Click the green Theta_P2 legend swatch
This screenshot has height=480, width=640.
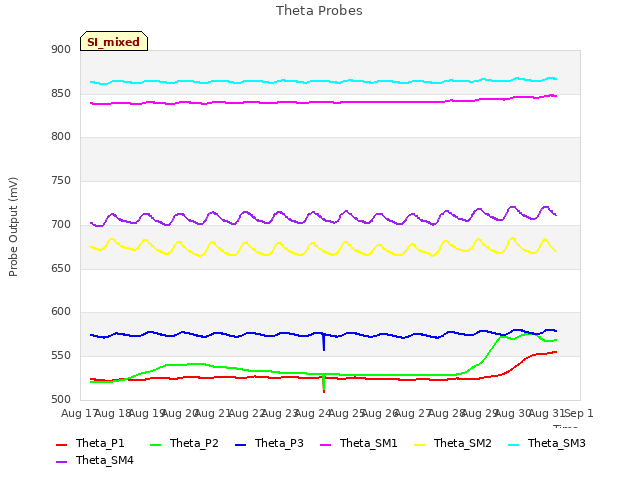pos(156,444)
